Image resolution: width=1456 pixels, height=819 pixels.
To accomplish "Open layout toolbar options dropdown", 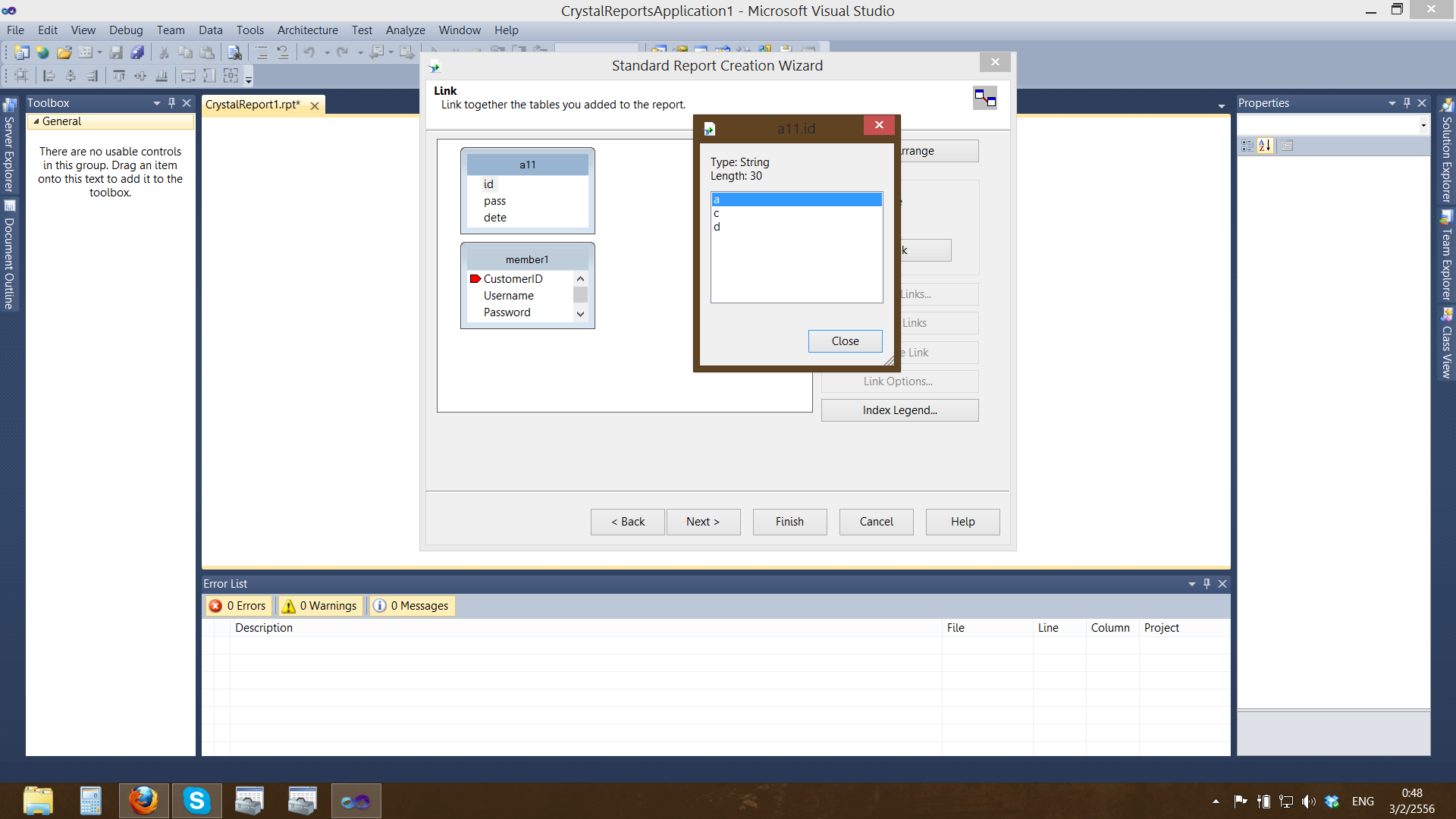I will click(x=249, y=78).
